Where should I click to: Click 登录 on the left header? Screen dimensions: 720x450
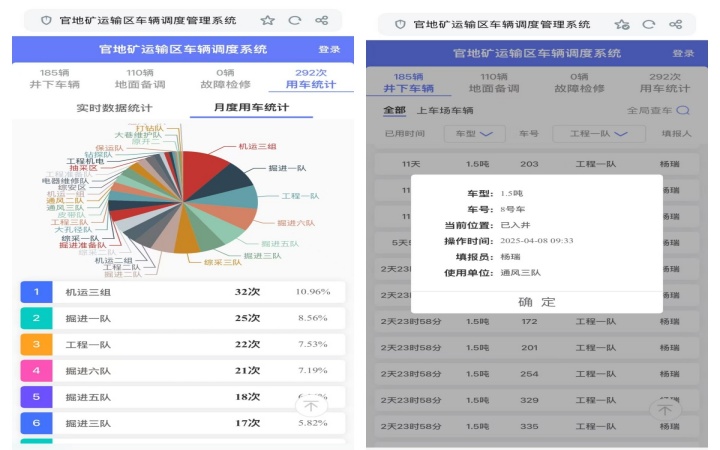coord(329,49)
